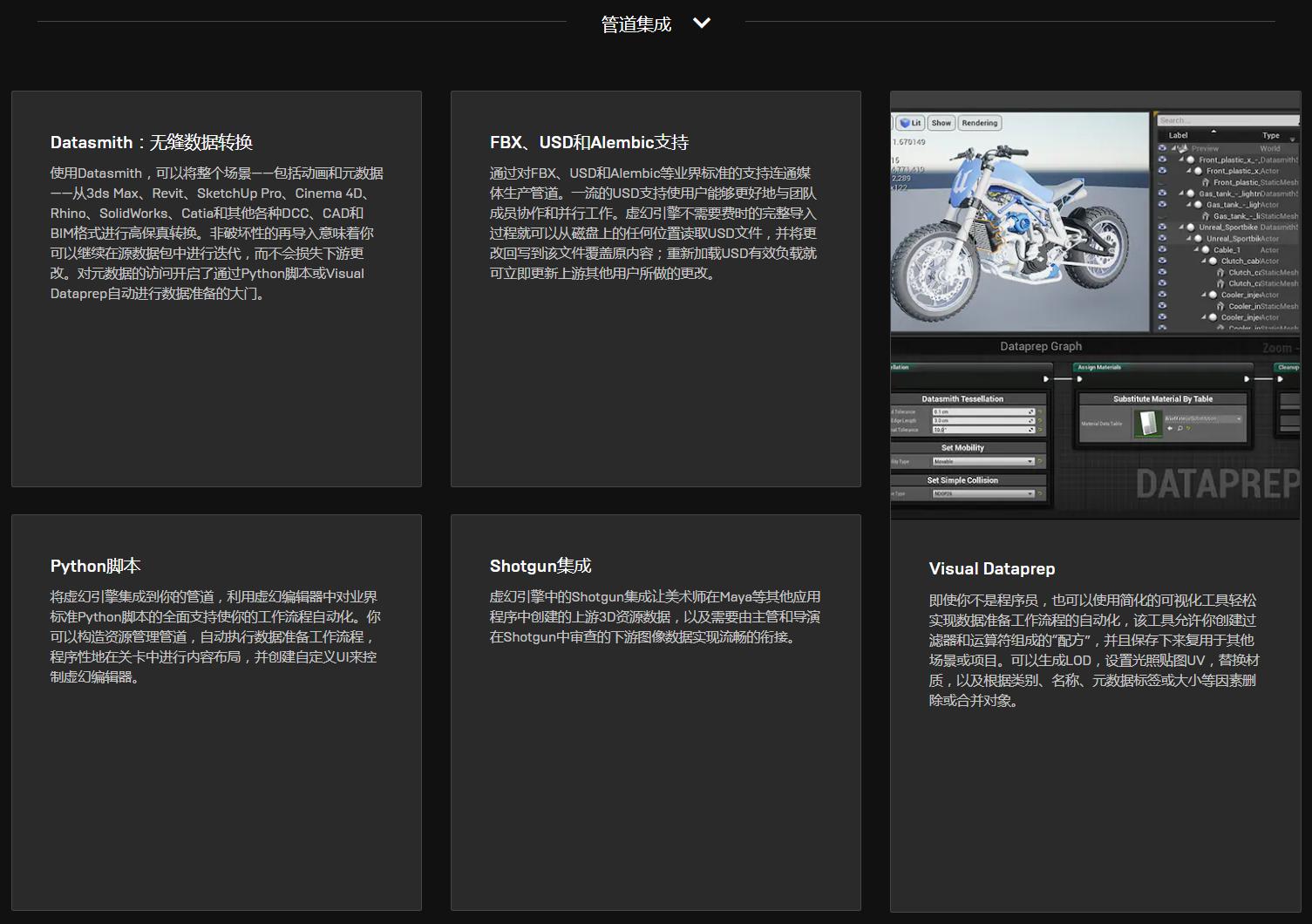Hide the Unreal_Sportbike Datasmith row via its eye icon
Screen dimensions: 1312x924
coord(1162,228)
